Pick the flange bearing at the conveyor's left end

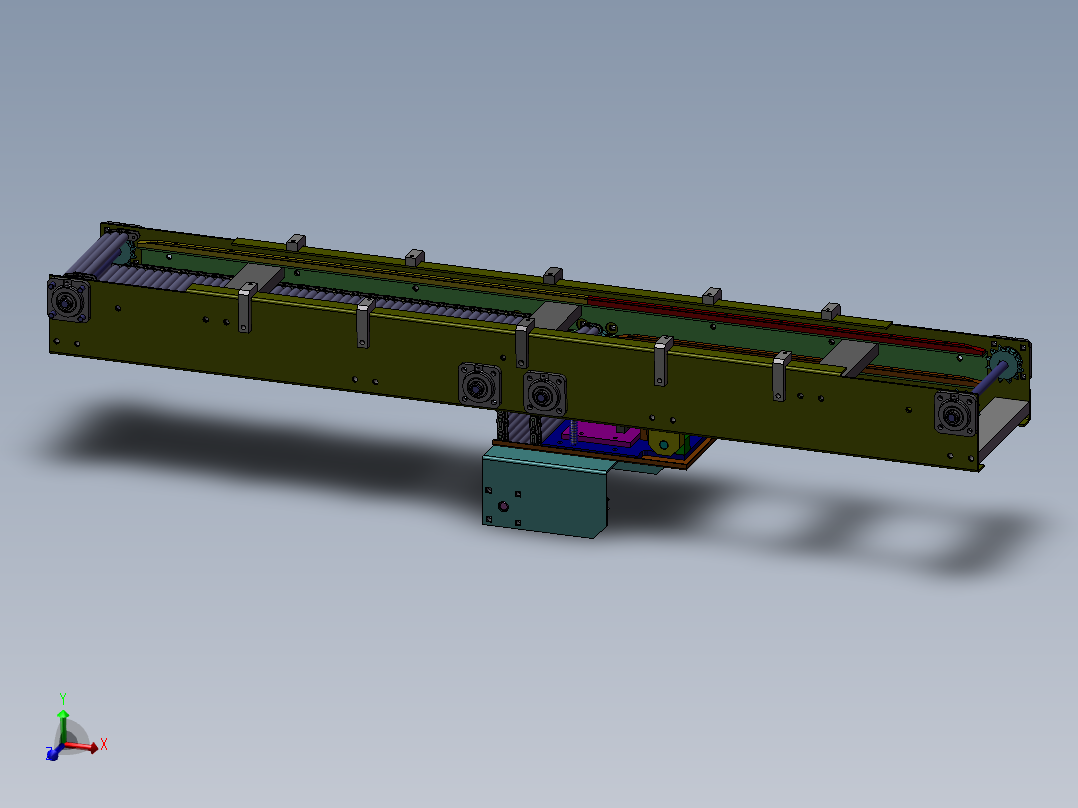click(x=68, y=298)
